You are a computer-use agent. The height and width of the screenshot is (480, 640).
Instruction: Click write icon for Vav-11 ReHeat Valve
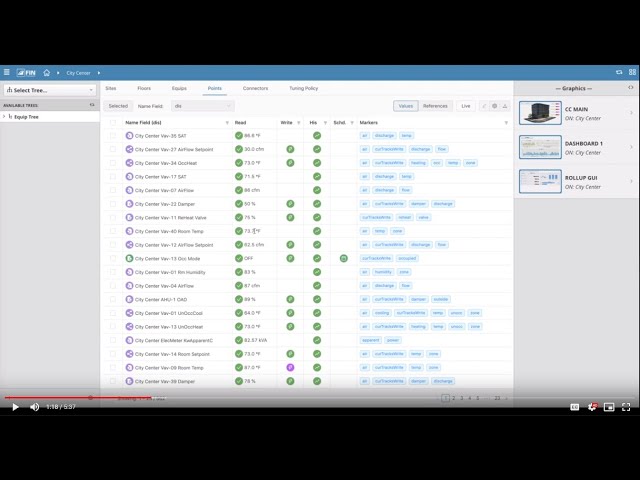point(290,218)
